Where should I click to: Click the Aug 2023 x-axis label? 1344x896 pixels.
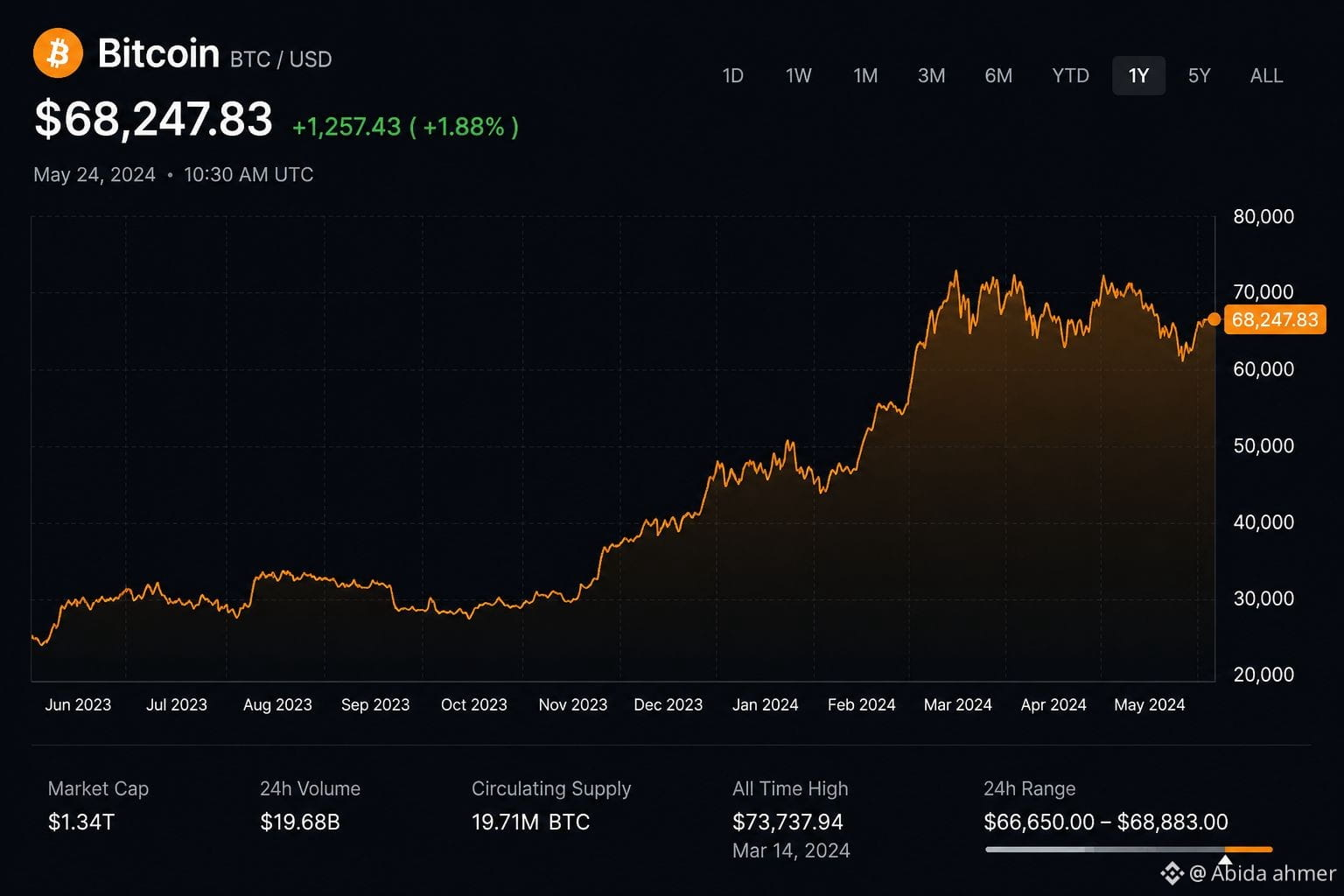[277, 705]
